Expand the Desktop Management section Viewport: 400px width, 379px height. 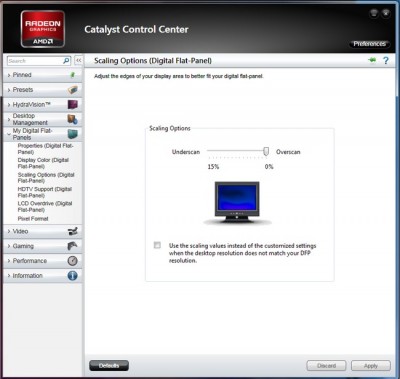42,119
